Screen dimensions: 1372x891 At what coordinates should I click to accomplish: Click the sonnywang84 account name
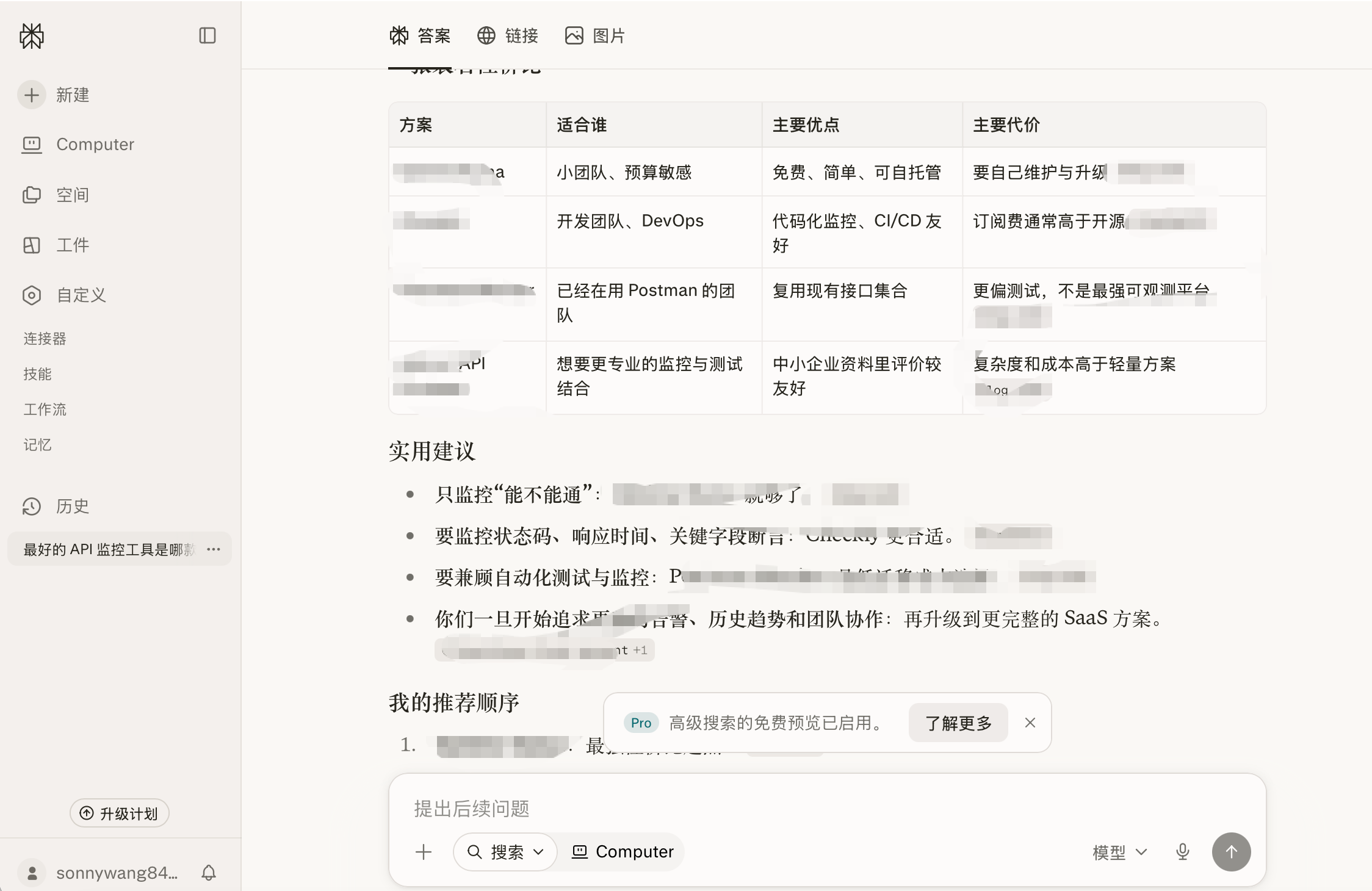pos(117,873)
